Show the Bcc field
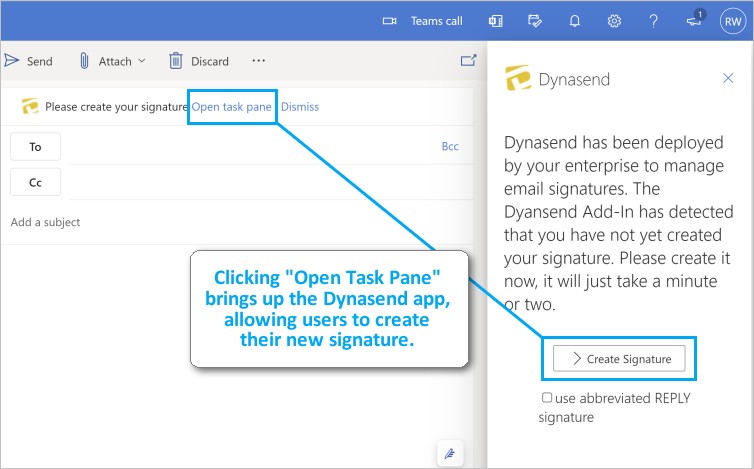Image resolution: width=754 pixels, height=469 pixels. [450, 146]
